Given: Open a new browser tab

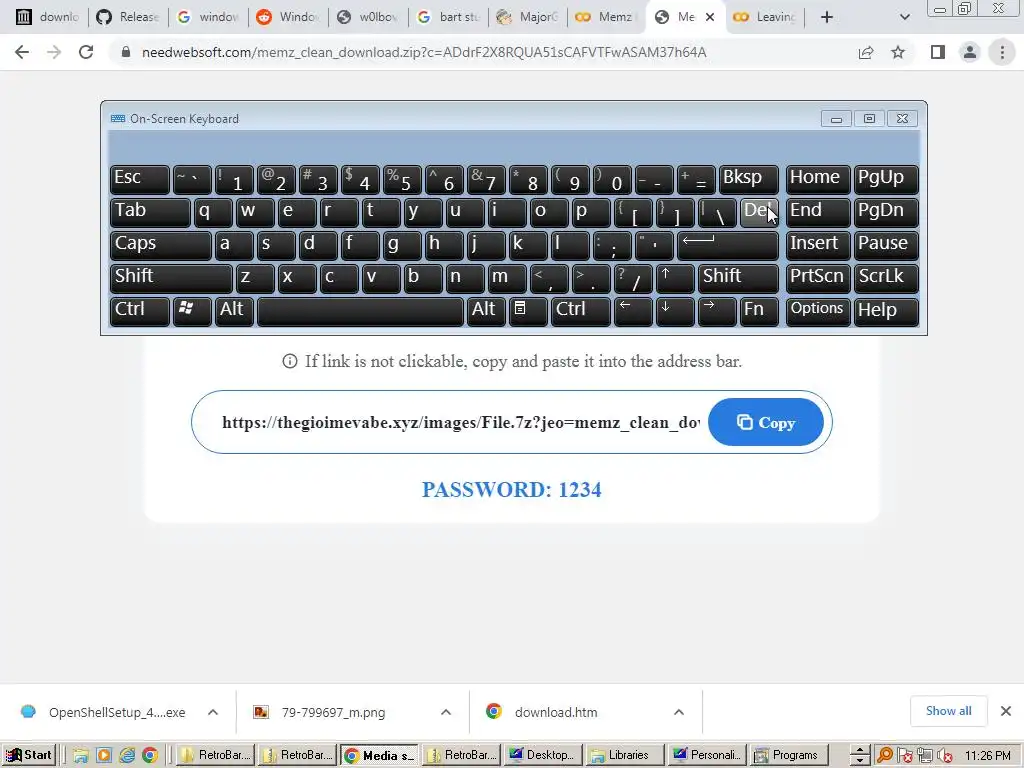Looking at the screenshot, I should point(827,17).
